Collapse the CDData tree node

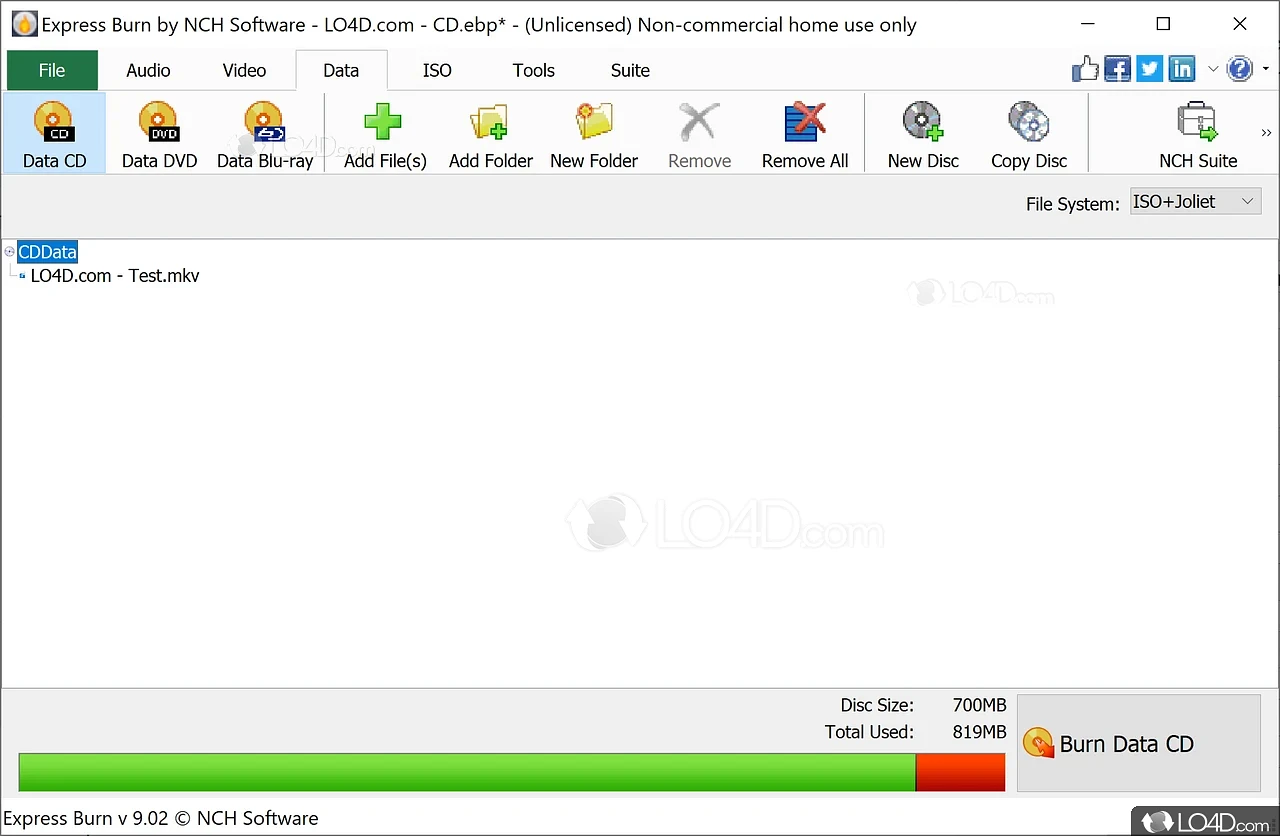tap(10, 252)
